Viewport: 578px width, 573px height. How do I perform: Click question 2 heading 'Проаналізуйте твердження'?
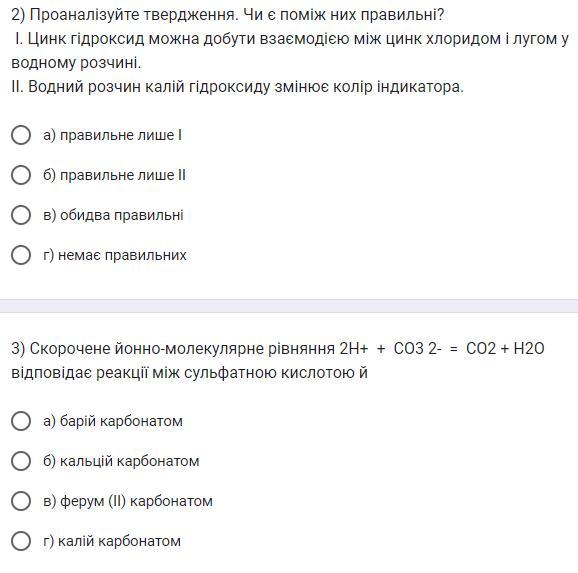pyautogui.click(x=227, y=15)
